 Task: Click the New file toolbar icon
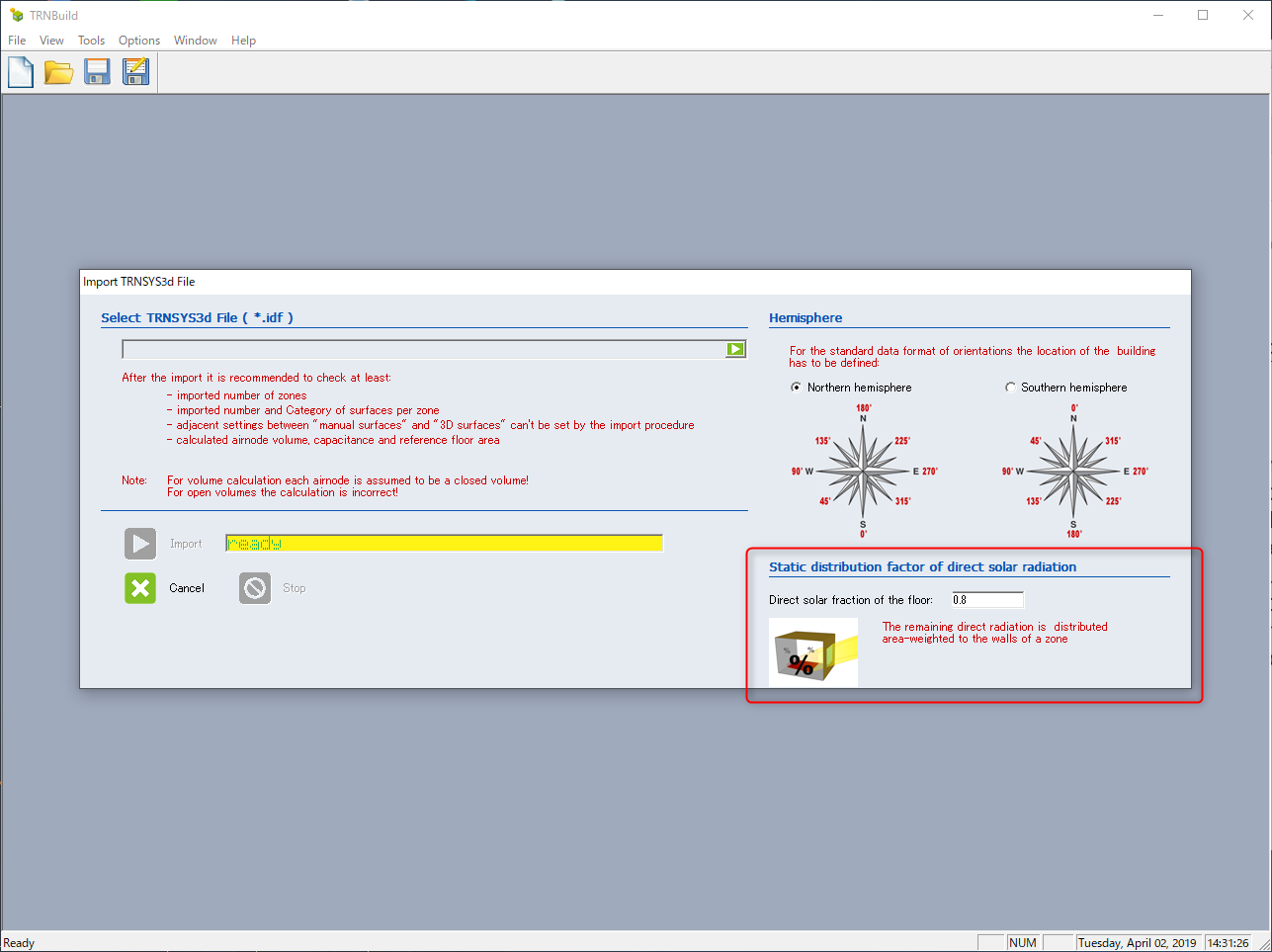point(20,72)
